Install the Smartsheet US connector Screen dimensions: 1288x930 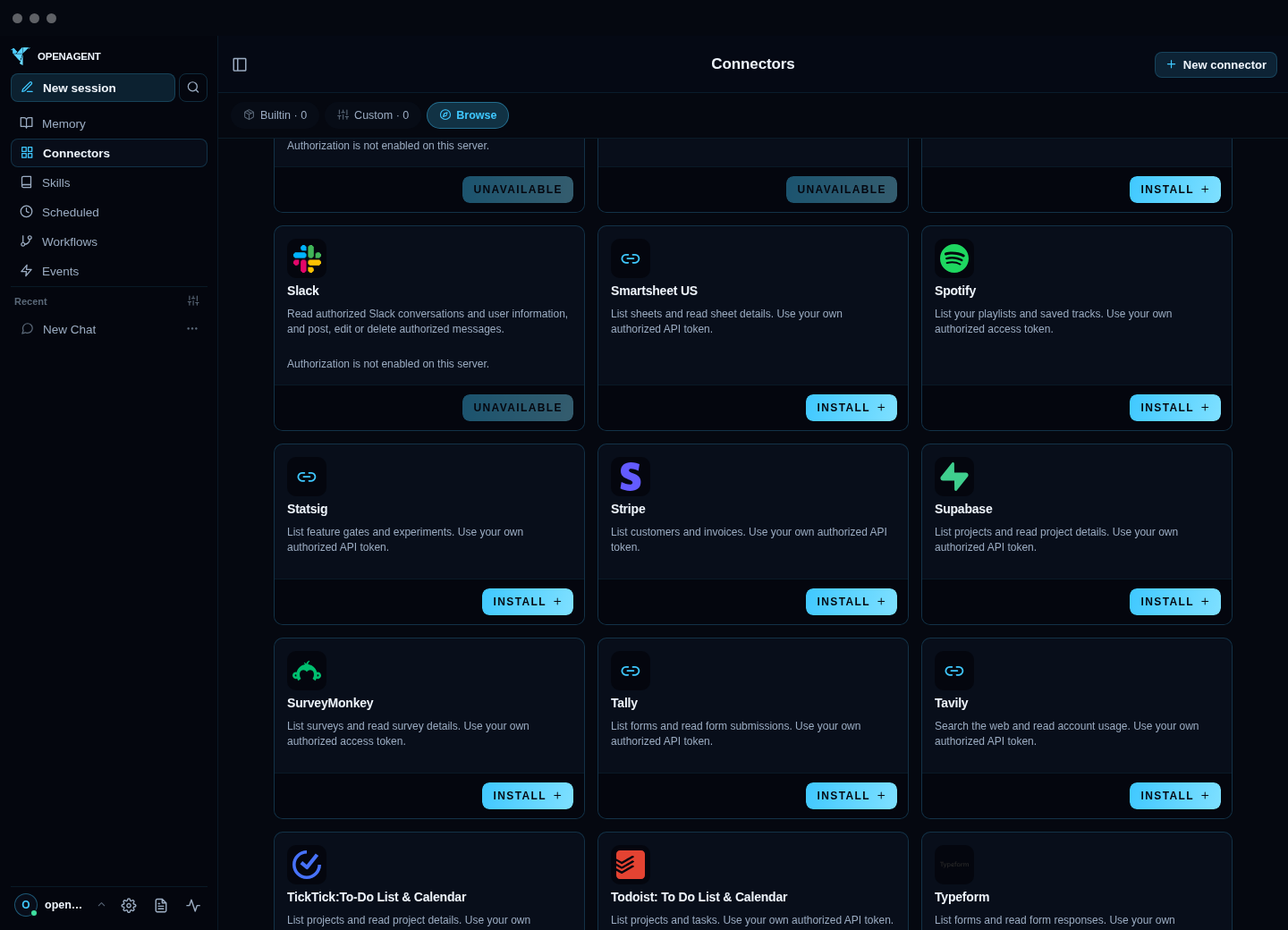(852, 408)
